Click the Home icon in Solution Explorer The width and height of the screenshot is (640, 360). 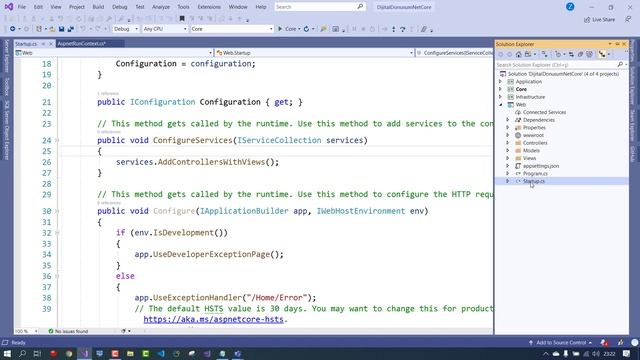[518, 54]
